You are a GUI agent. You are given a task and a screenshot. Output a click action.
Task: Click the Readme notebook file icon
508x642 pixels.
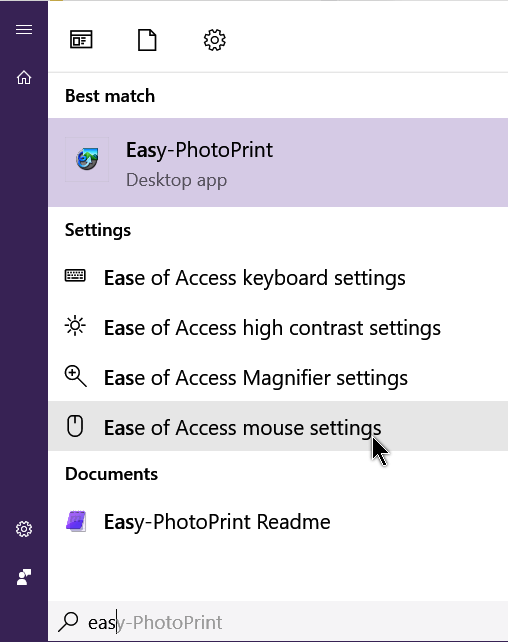click(76, 521)
